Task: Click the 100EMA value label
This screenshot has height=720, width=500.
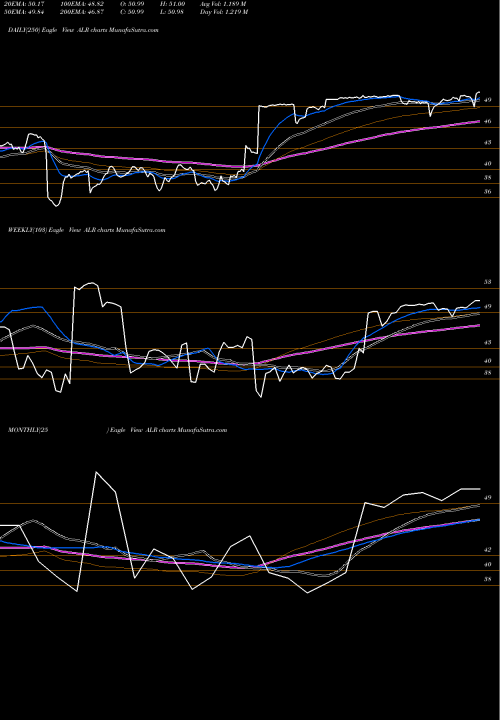Action: tap(84, 4)
